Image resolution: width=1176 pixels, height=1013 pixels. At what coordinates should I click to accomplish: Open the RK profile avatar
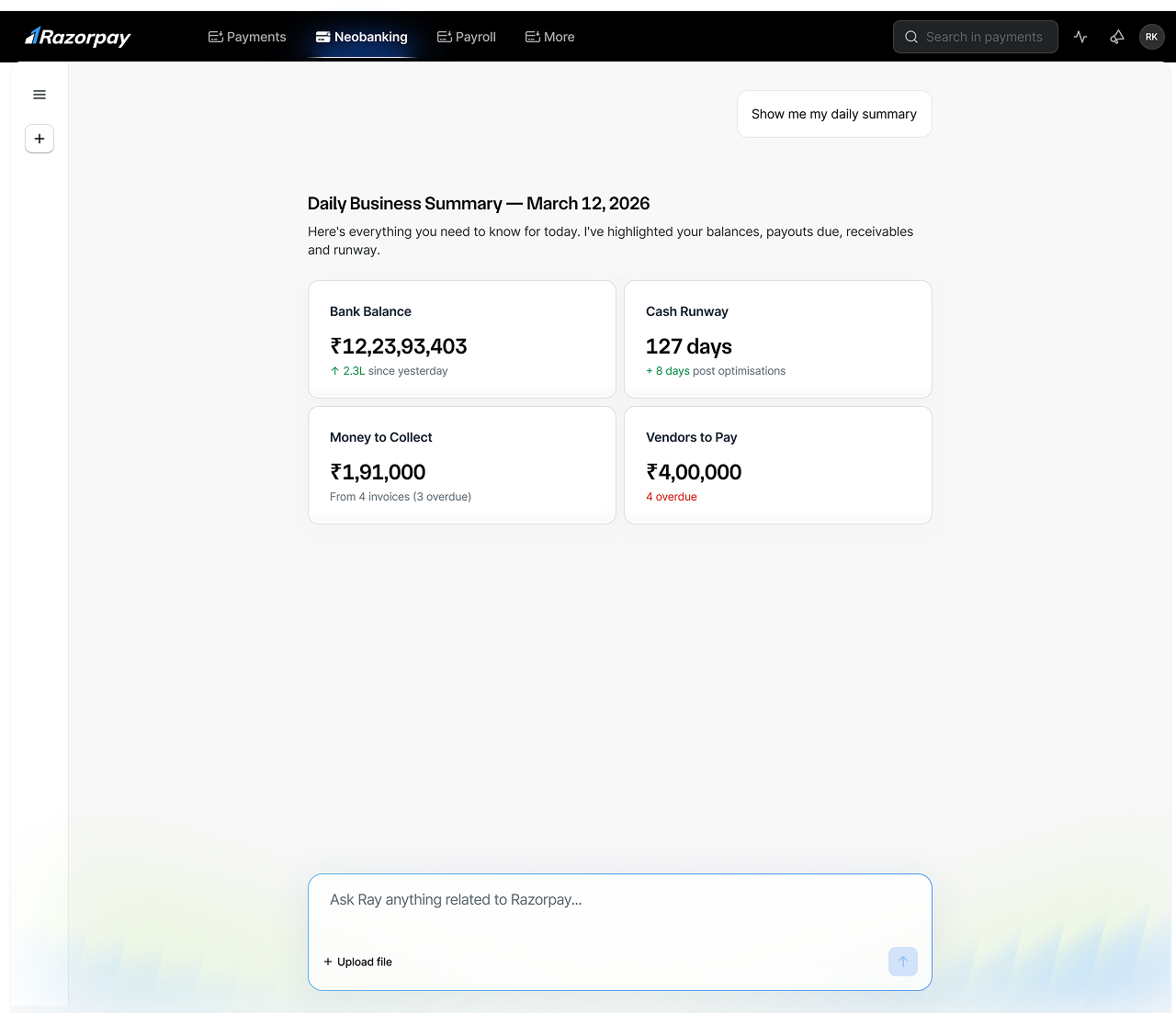[1151, 37]
